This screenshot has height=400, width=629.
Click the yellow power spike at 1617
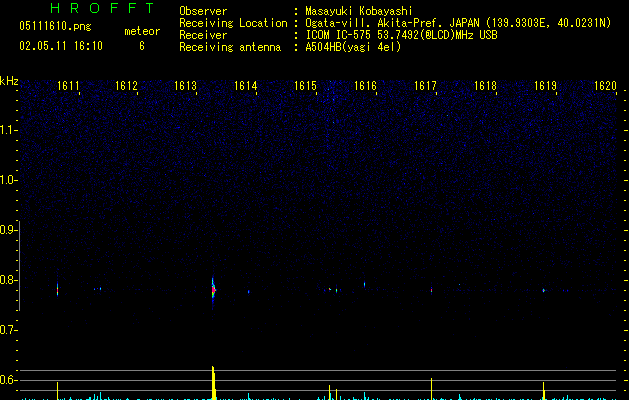click(431, 388)
